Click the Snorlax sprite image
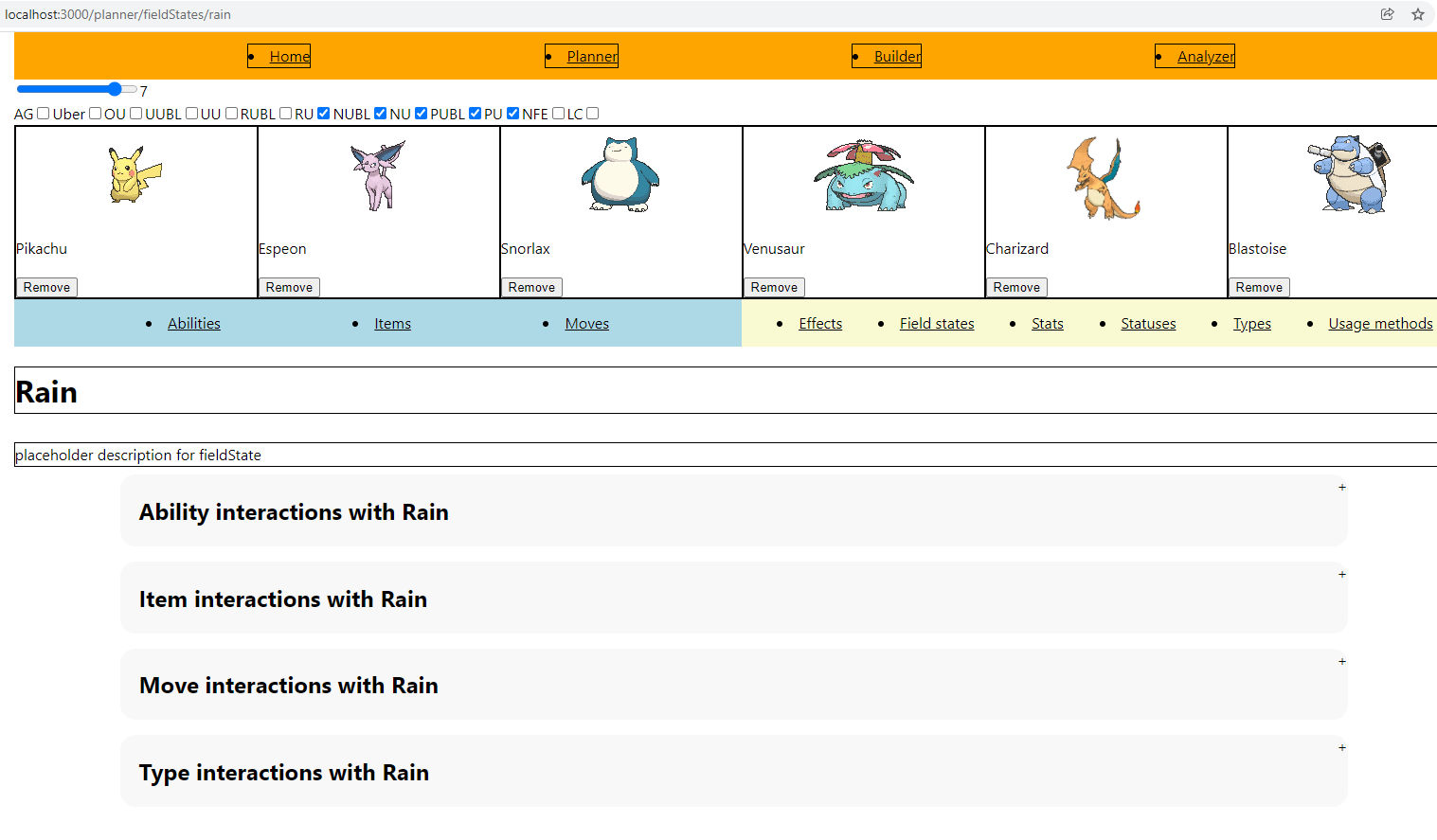 620,174
